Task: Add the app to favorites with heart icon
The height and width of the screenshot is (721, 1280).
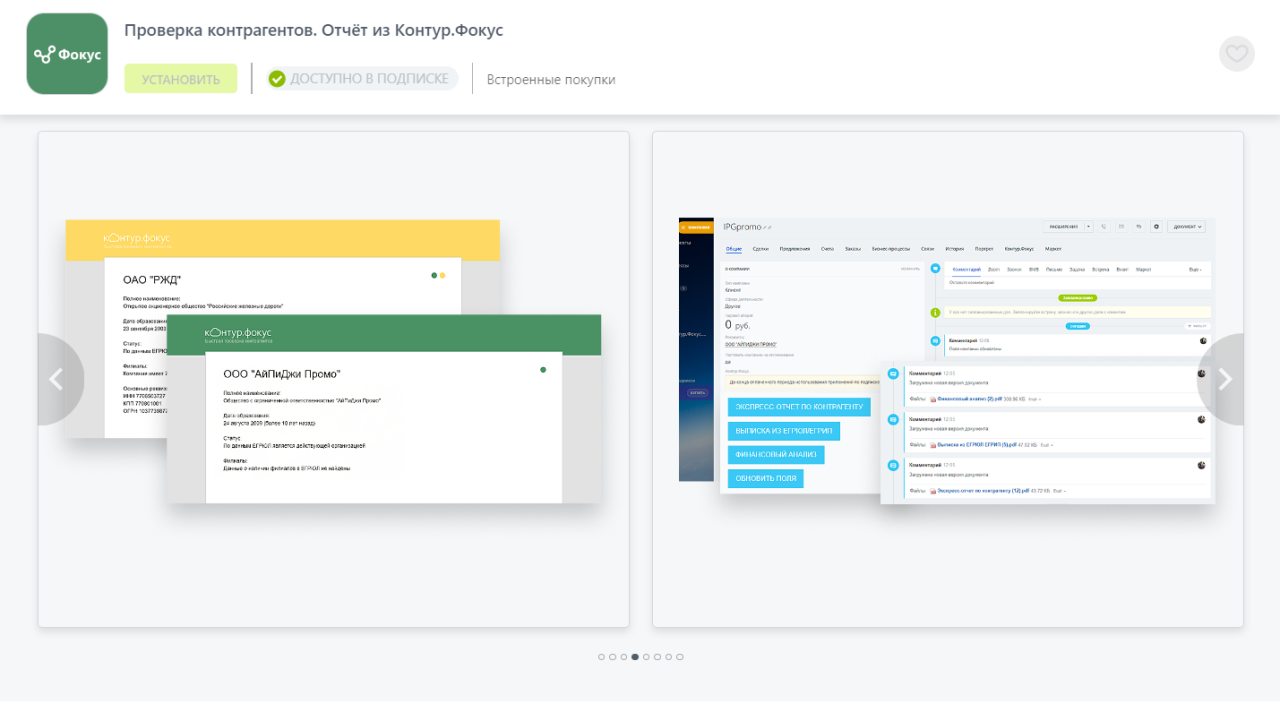Action: pyautogui.click(x=1237, y=54)
